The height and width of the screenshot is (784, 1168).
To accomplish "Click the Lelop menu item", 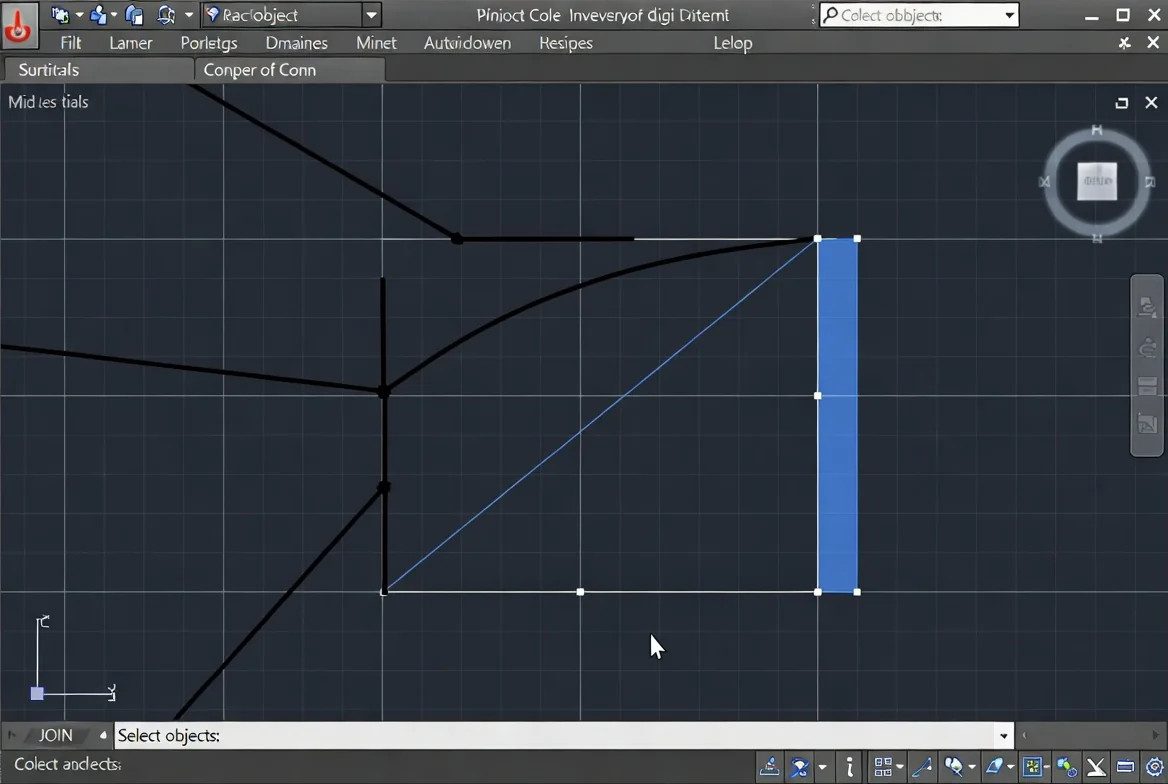I will click(x=733, y=43).
